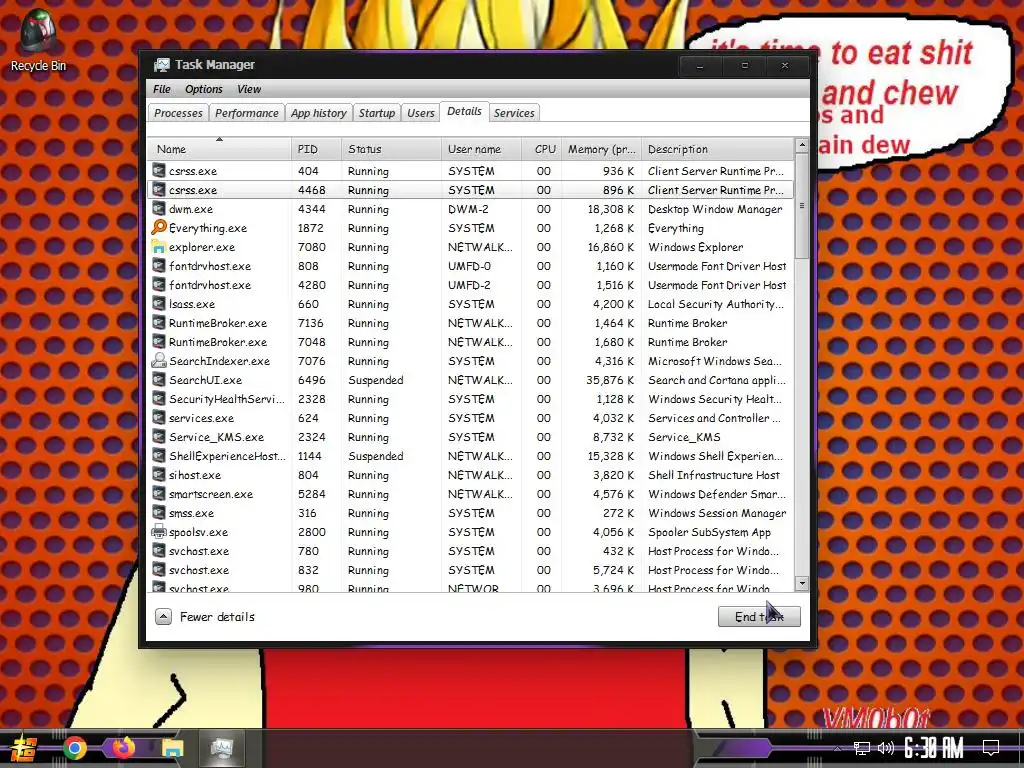Click the lsass.exe process icon
1024x768 pixels.
[x=159, y=304]
